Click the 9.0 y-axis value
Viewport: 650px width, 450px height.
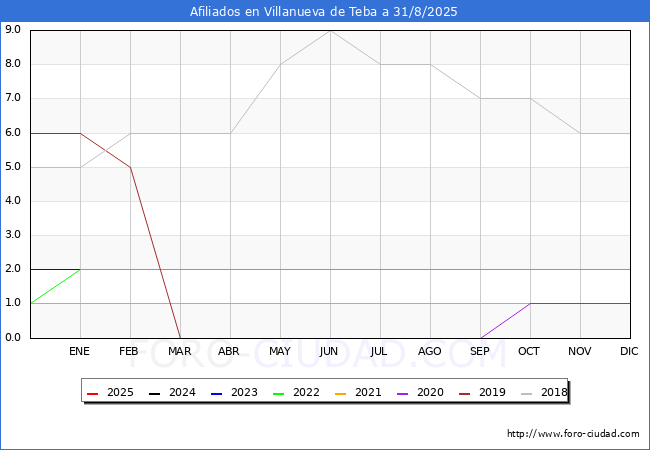click(13, 29)
